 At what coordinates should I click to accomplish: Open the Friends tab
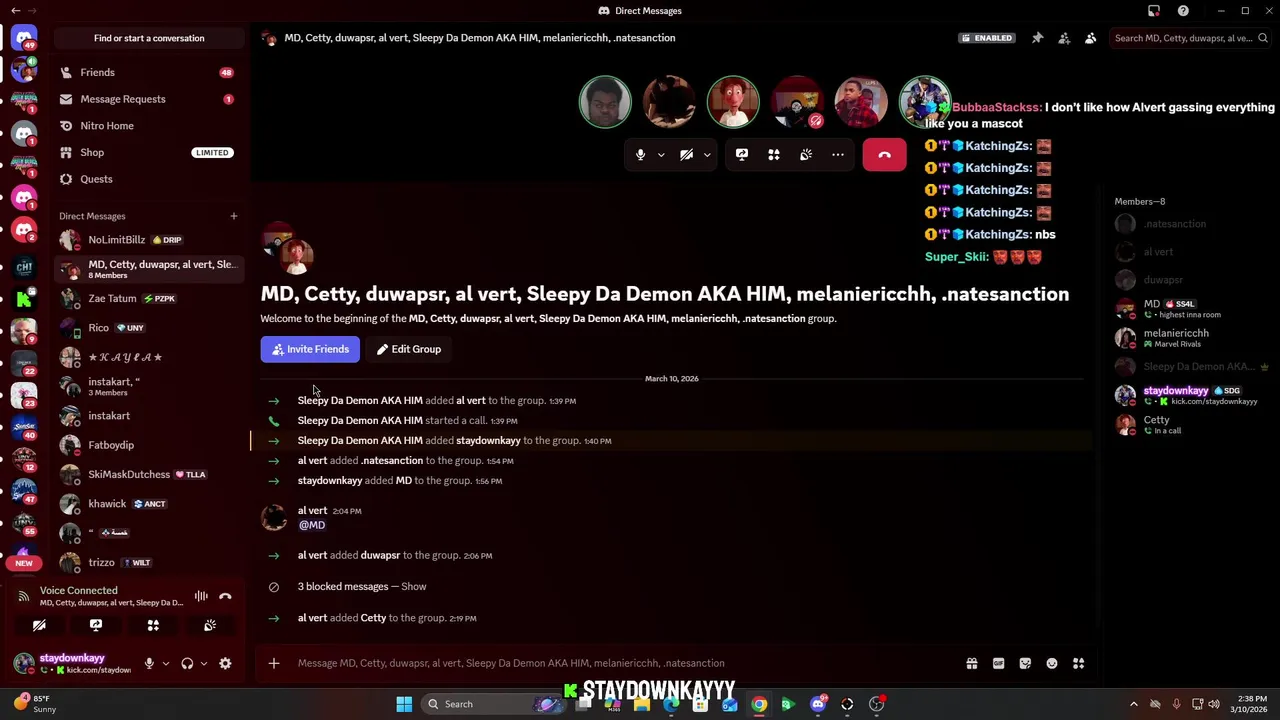click(x=148, y=72)
